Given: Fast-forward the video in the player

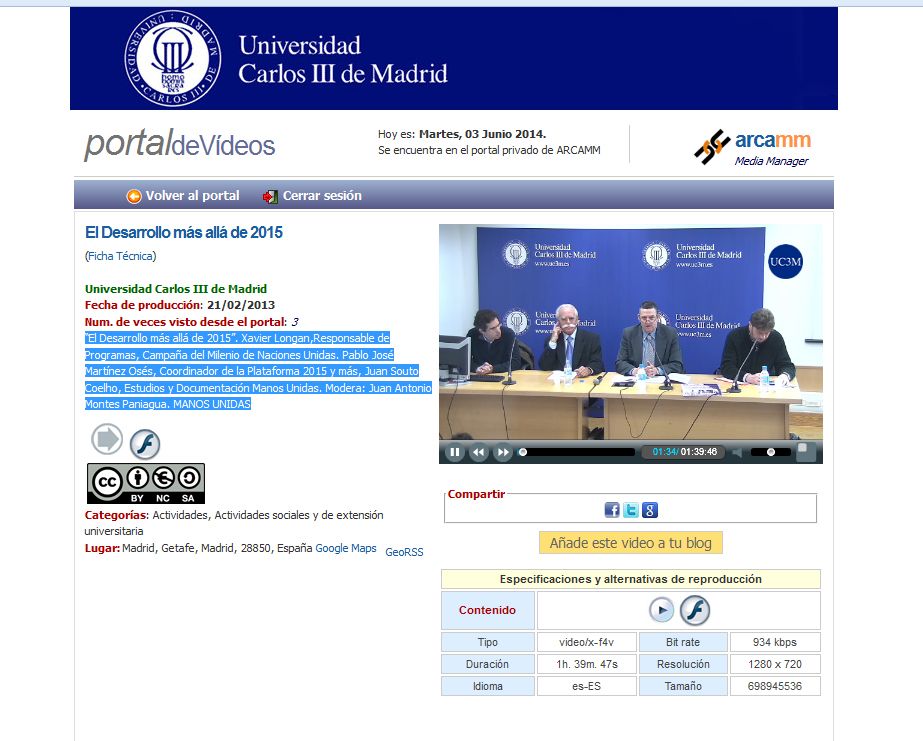Looking at the screenshot, I should [x=503, y=452].
